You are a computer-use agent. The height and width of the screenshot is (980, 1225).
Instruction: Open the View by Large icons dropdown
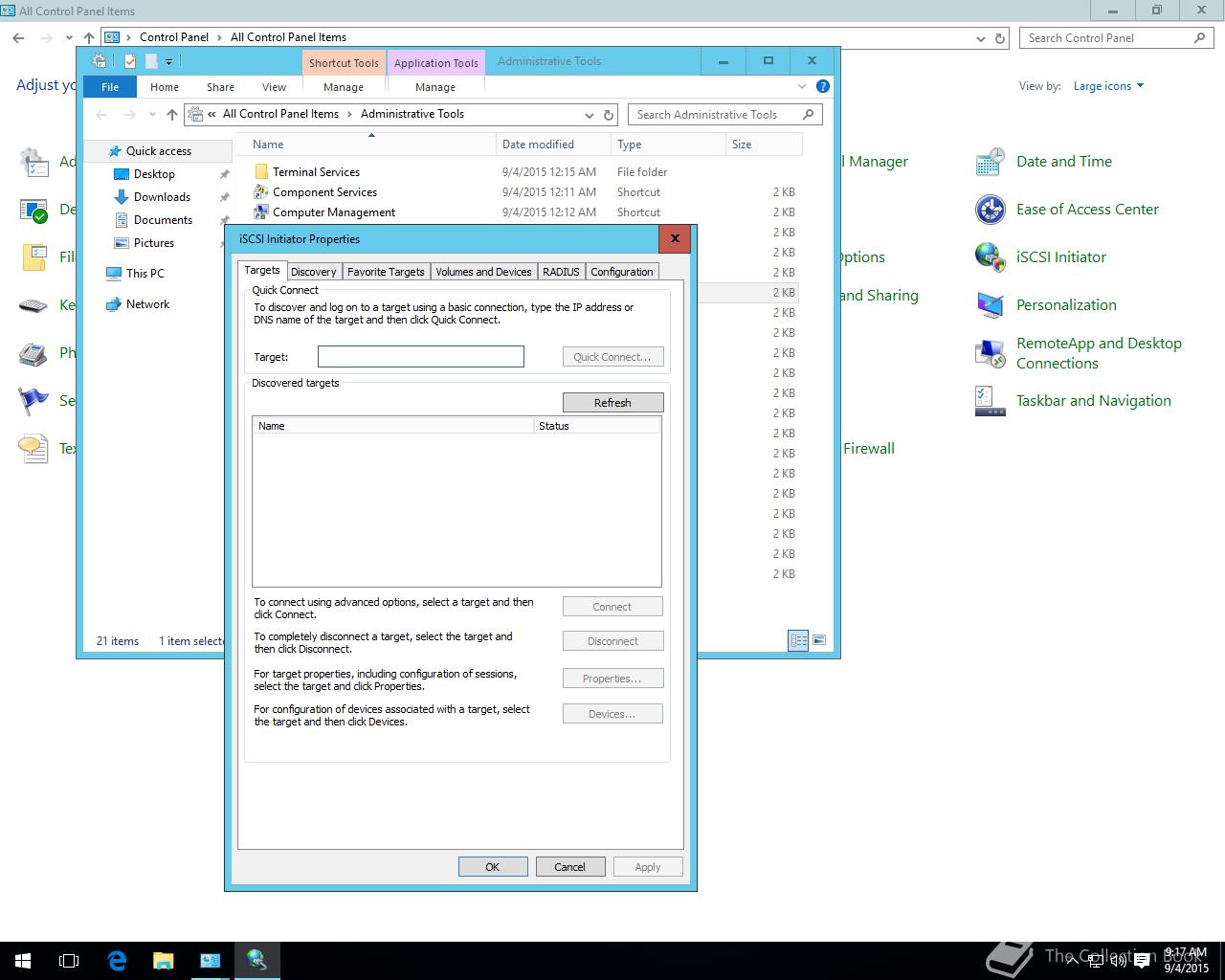[x=1108, y=86]
